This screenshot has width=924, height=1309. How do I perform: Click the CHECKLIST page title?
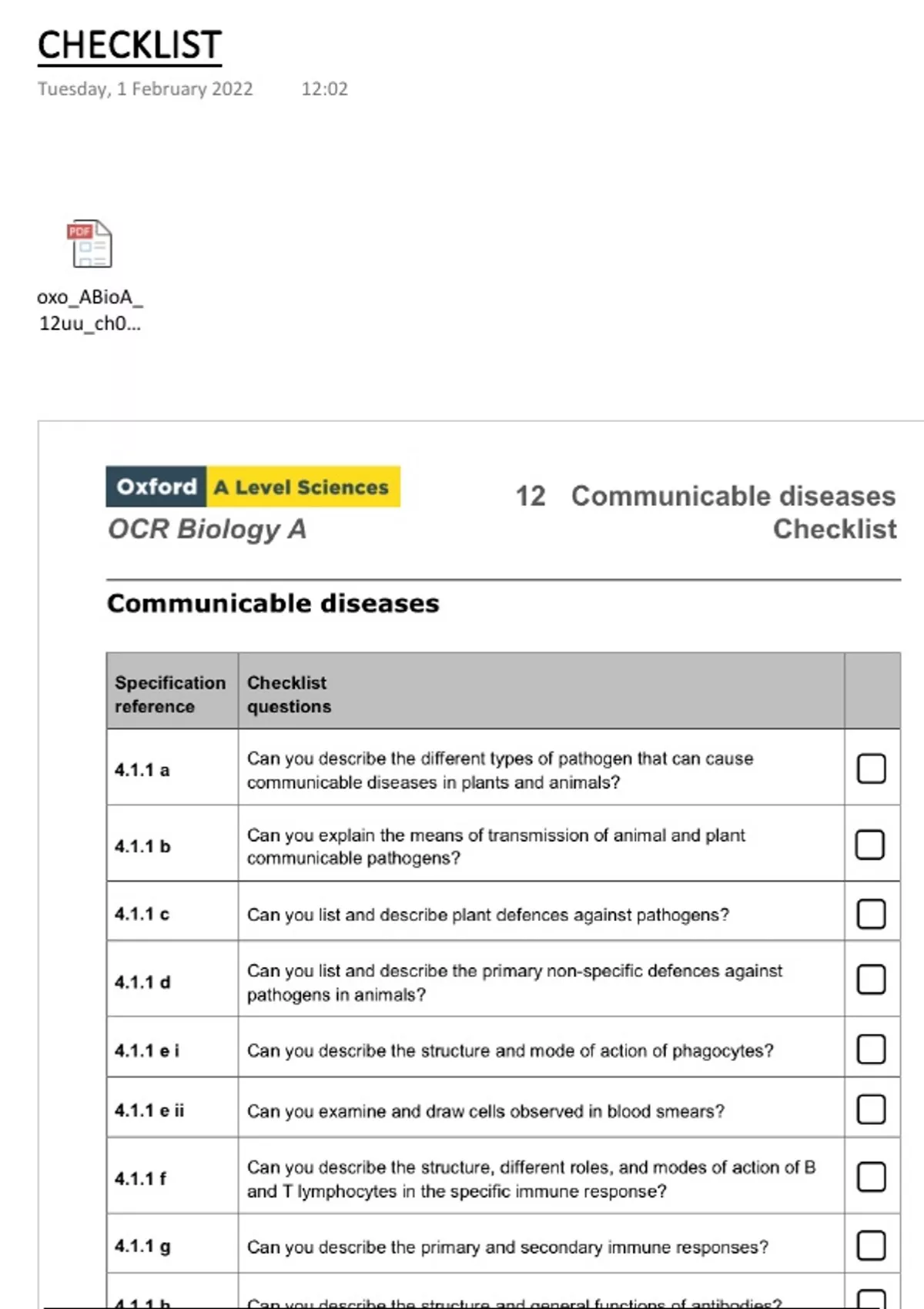click(x=129, y=45)
